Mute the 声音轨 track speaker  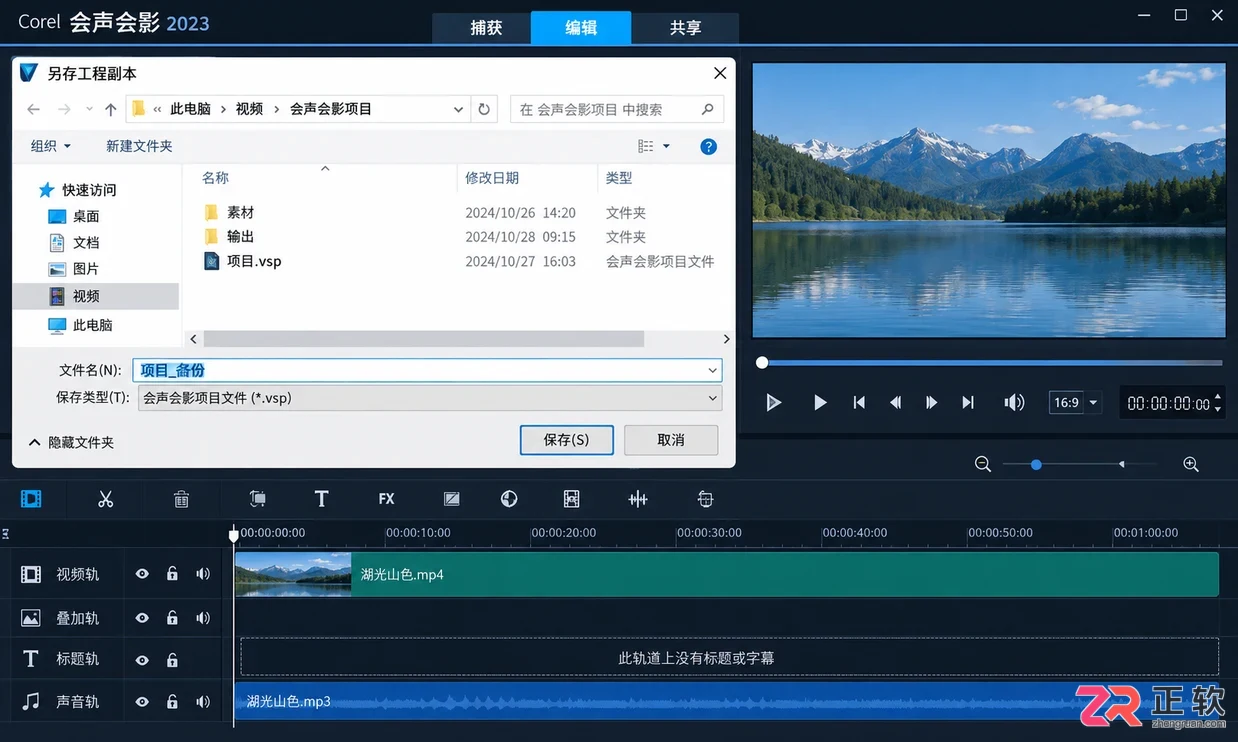pyautogui.click(x=203, y=702)
